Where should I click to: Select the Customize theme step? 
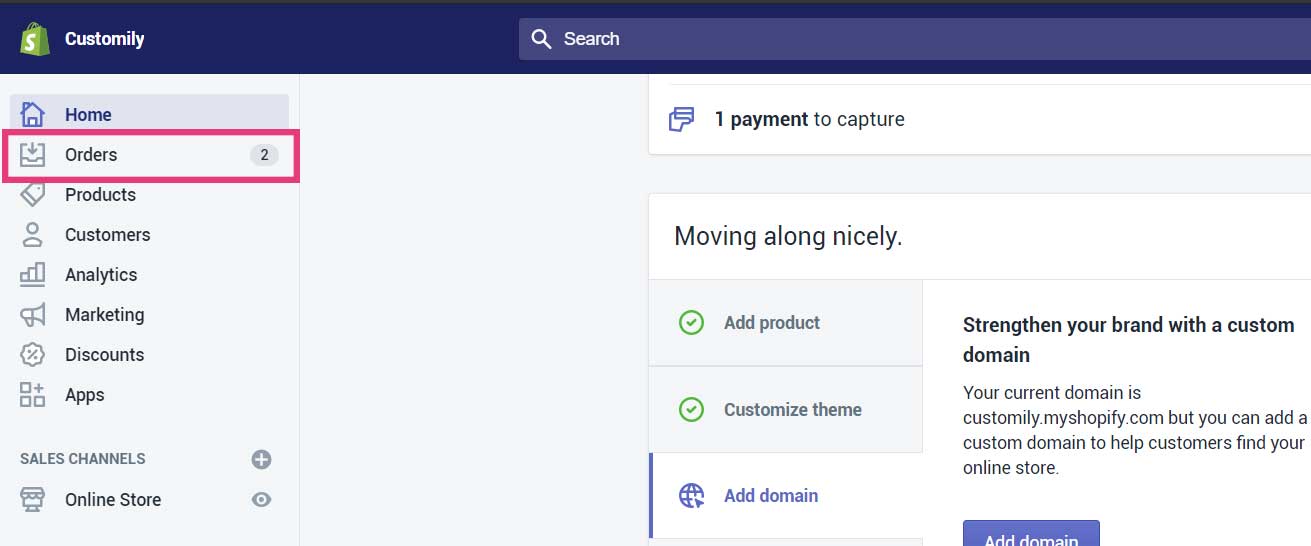pyautogui.click(x=792, y=410)
